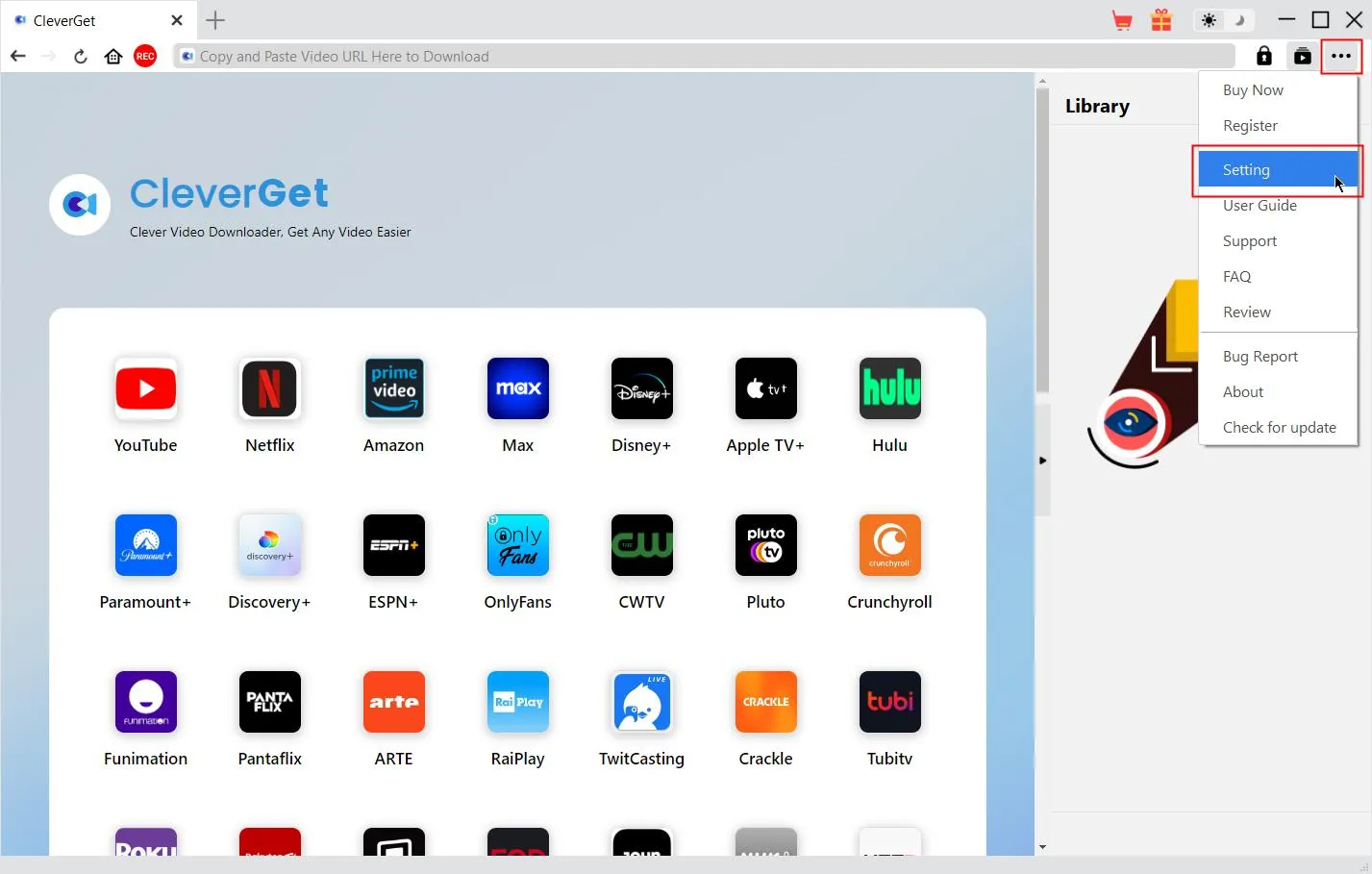Click Buy Now in the menu
The image size is (1372, 874).
coord(1253,90)
